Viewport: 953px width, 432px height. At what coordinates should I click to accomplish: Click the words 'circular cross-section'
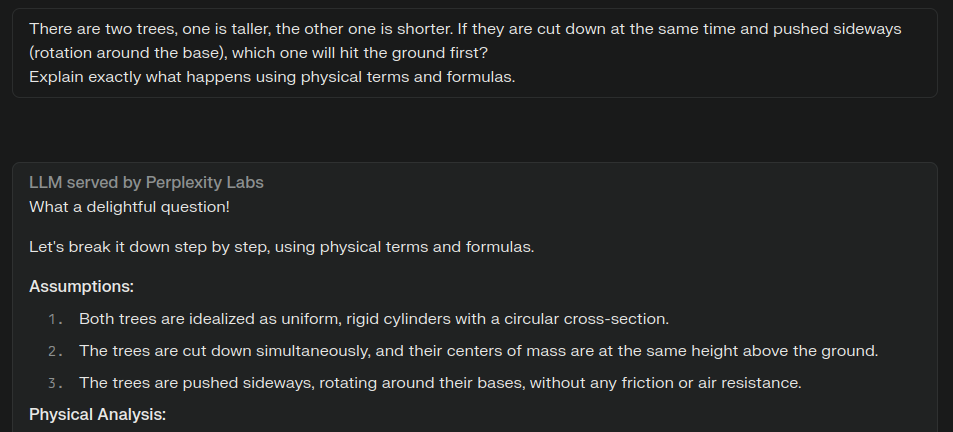[x=614, y=319]
